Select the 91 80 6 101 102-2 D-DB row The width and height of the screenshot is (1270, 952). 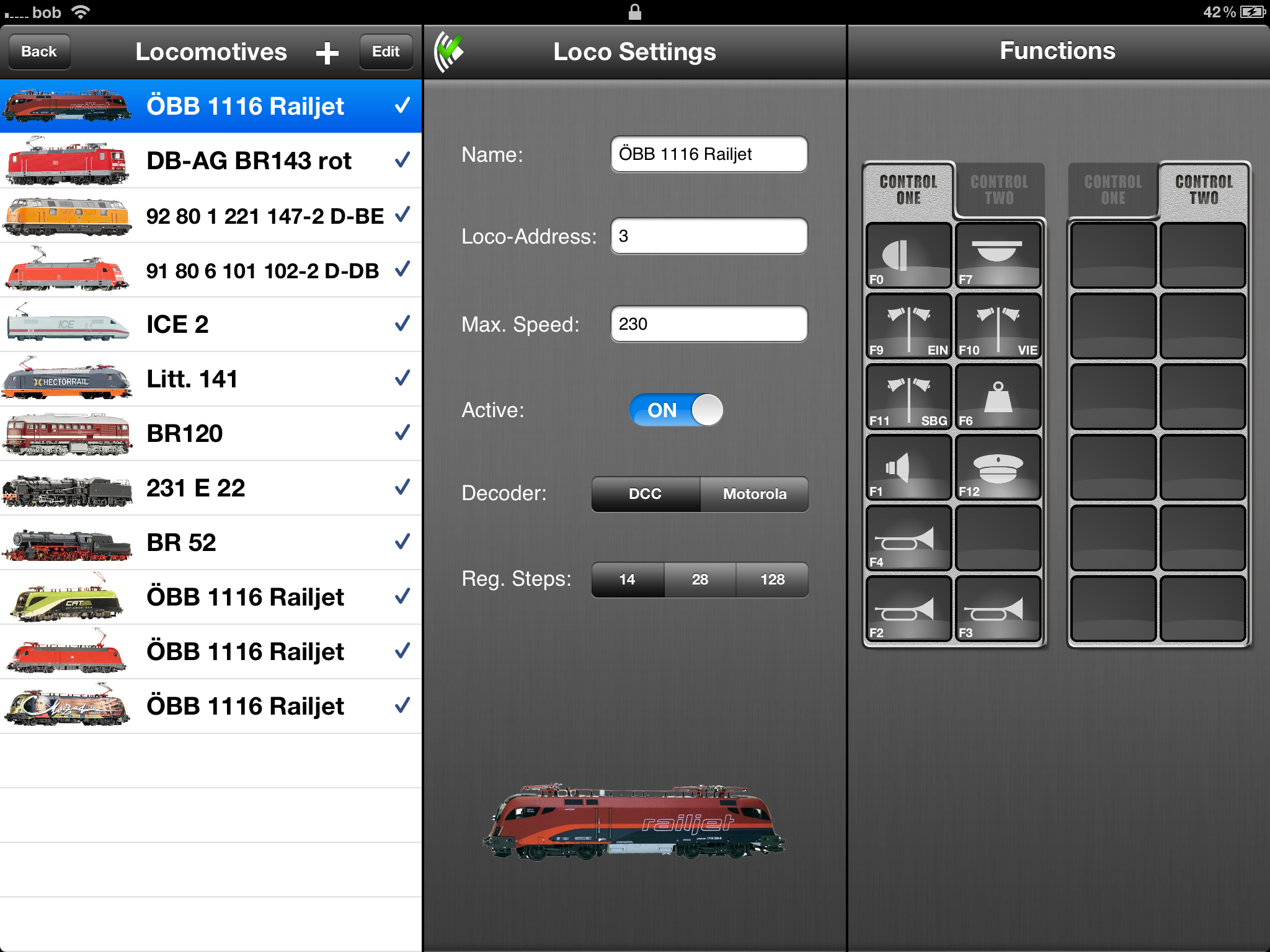[211, 270]
